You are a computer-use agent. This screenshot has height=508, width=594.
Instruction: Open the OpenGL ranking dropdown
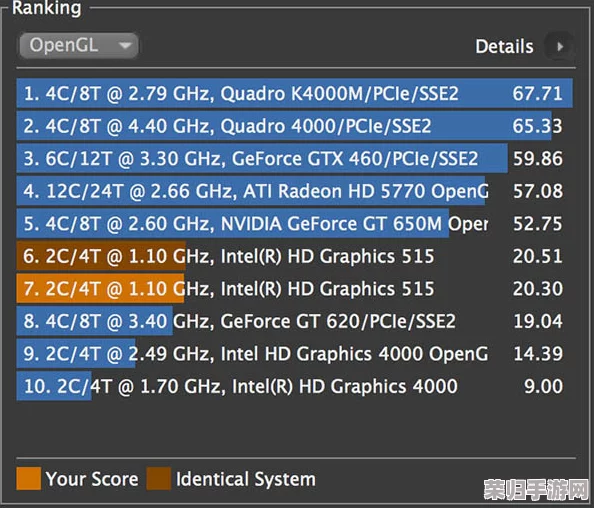tap(79, 46)
